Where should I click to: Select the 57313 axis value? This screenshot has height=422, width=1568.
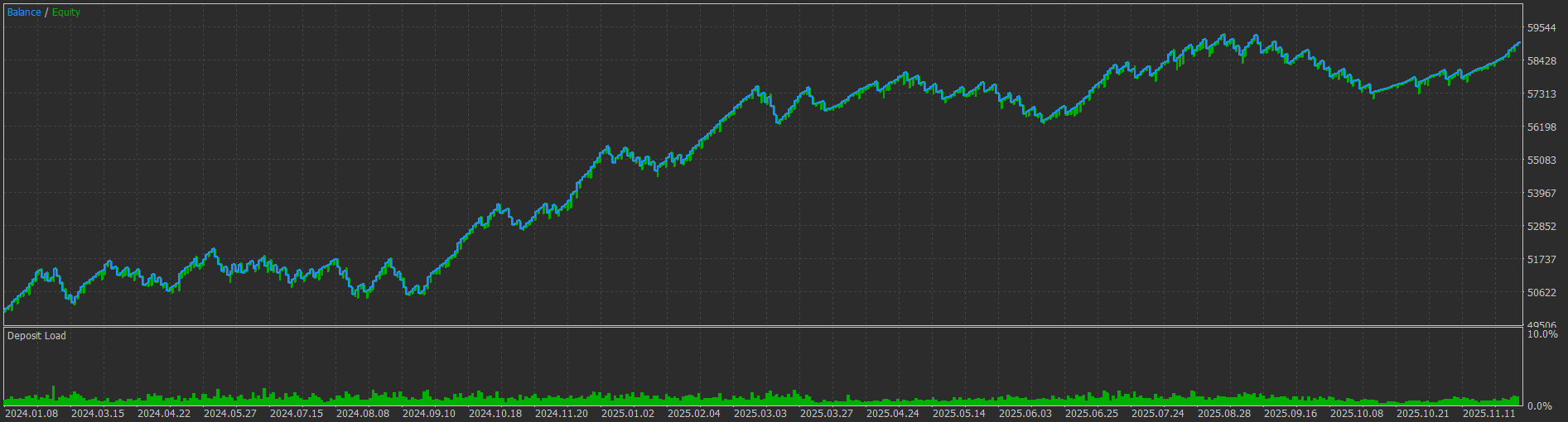pyautogui.click(x=1541, y=94)
